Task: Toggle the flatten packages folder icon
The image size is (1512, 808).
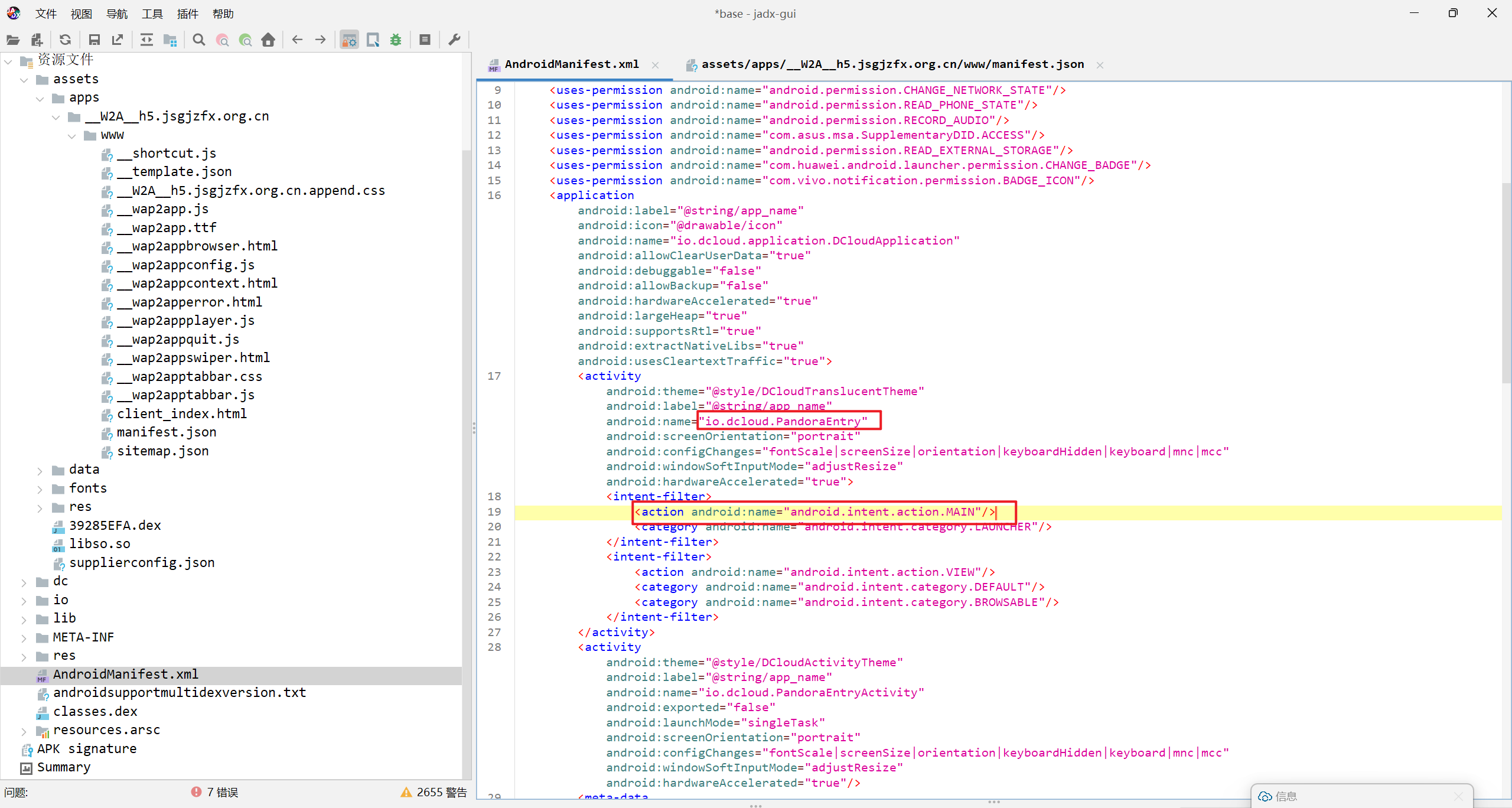Action: pos(170,40)
